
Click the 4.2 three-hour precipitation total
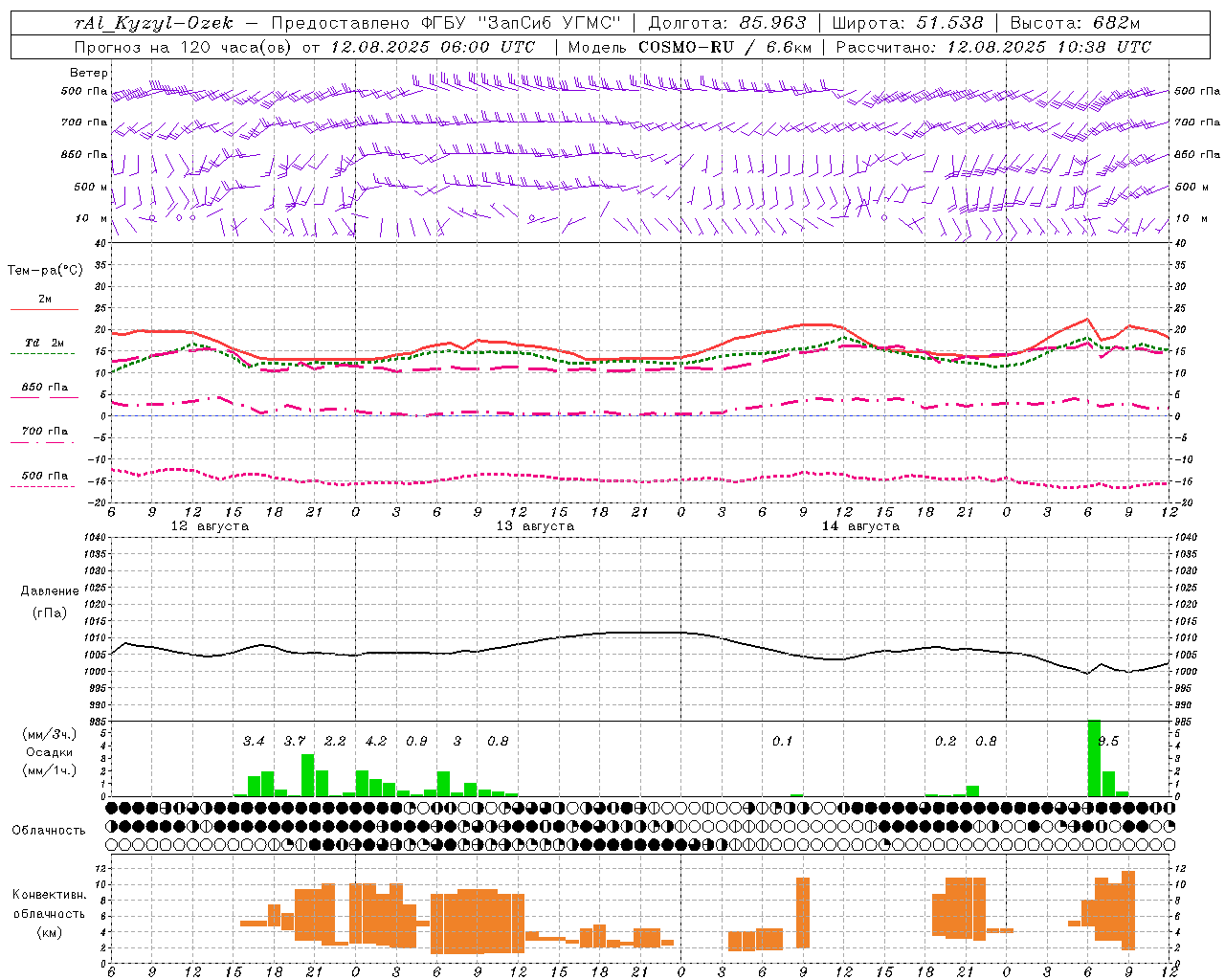pos(376,741)
